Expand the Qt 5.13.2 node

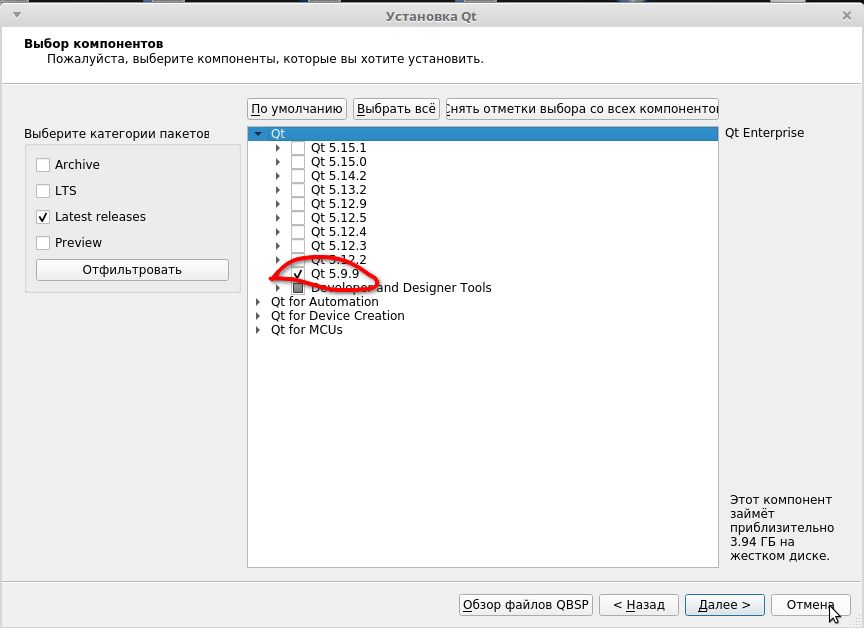pyautogui.click(x=278, y=190)
